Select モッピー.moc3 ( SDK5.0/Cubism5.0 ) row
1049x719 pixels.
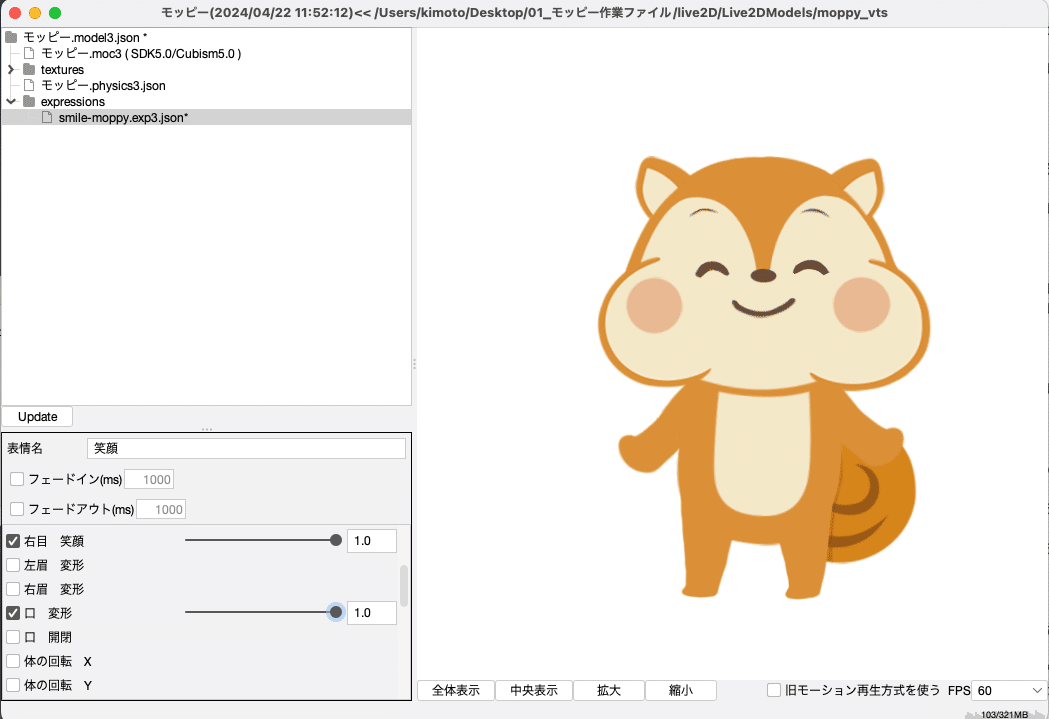pos(206,54)
